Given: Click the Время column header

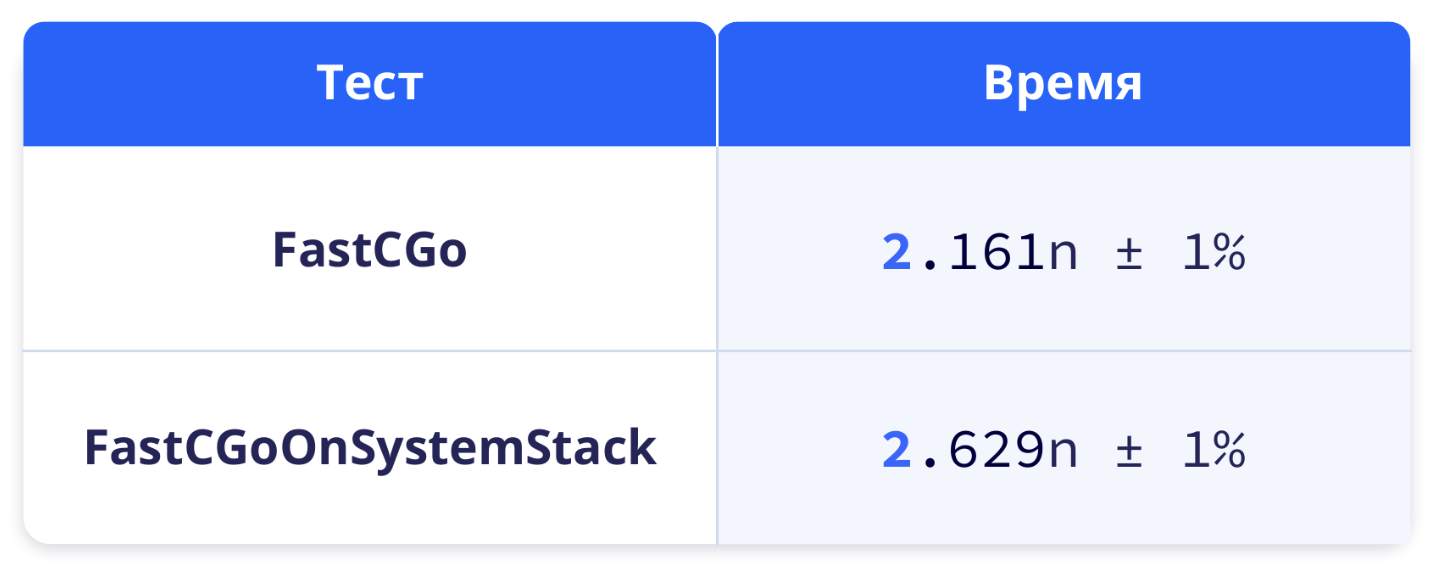Looking at the screenshot, I should point(1063,84).
